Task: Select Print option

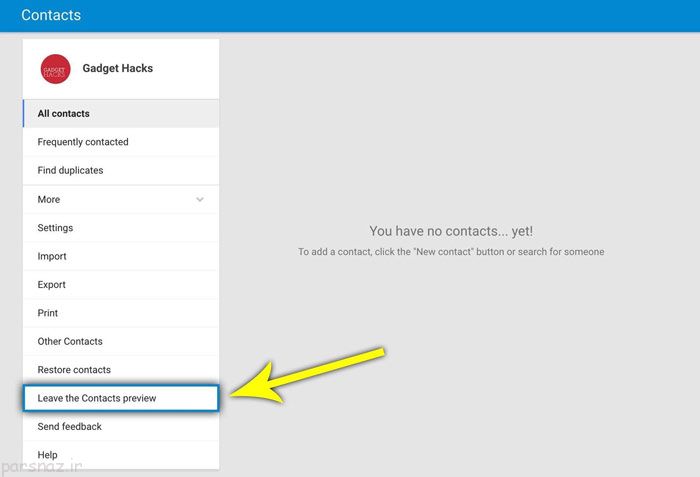Action: pyautogui.click(x=121, y=313)
